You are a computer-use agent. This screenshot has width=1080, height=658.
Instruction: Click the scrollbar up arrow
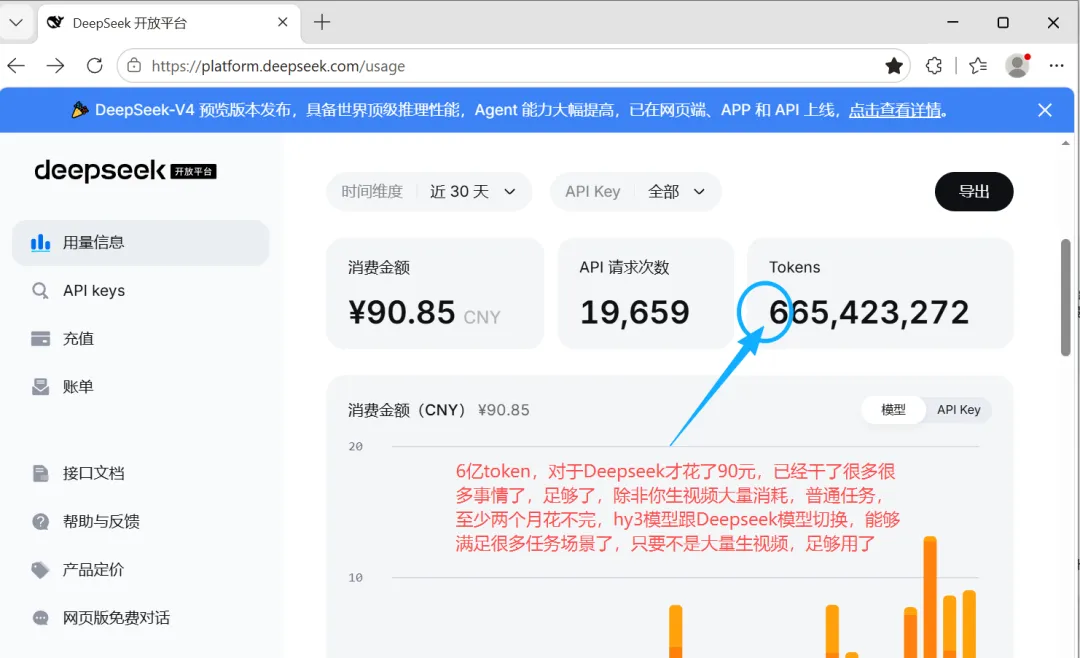click(x=1066, y=143)
